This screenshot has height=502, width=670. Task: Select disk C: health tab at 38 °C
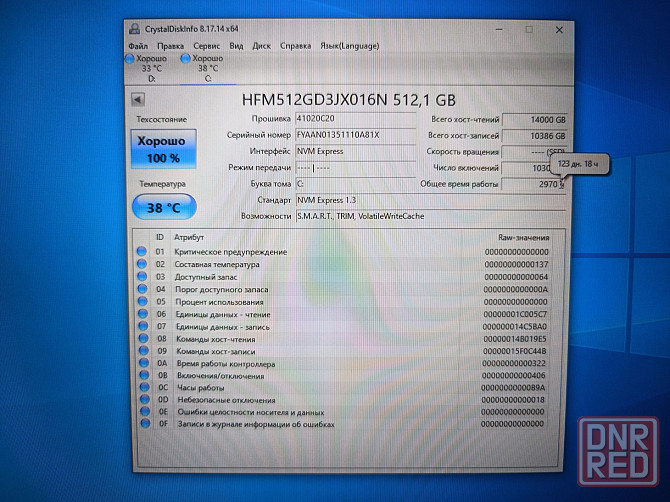pos(204,66)
